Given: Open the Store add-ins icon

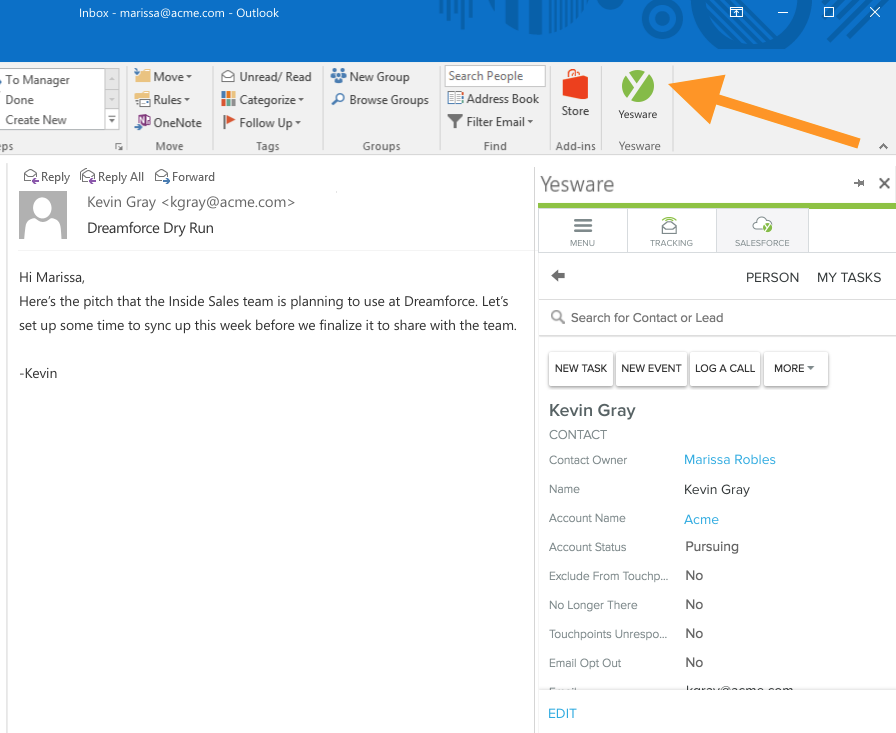Looking at the screenshot, I should coord(575,93).
